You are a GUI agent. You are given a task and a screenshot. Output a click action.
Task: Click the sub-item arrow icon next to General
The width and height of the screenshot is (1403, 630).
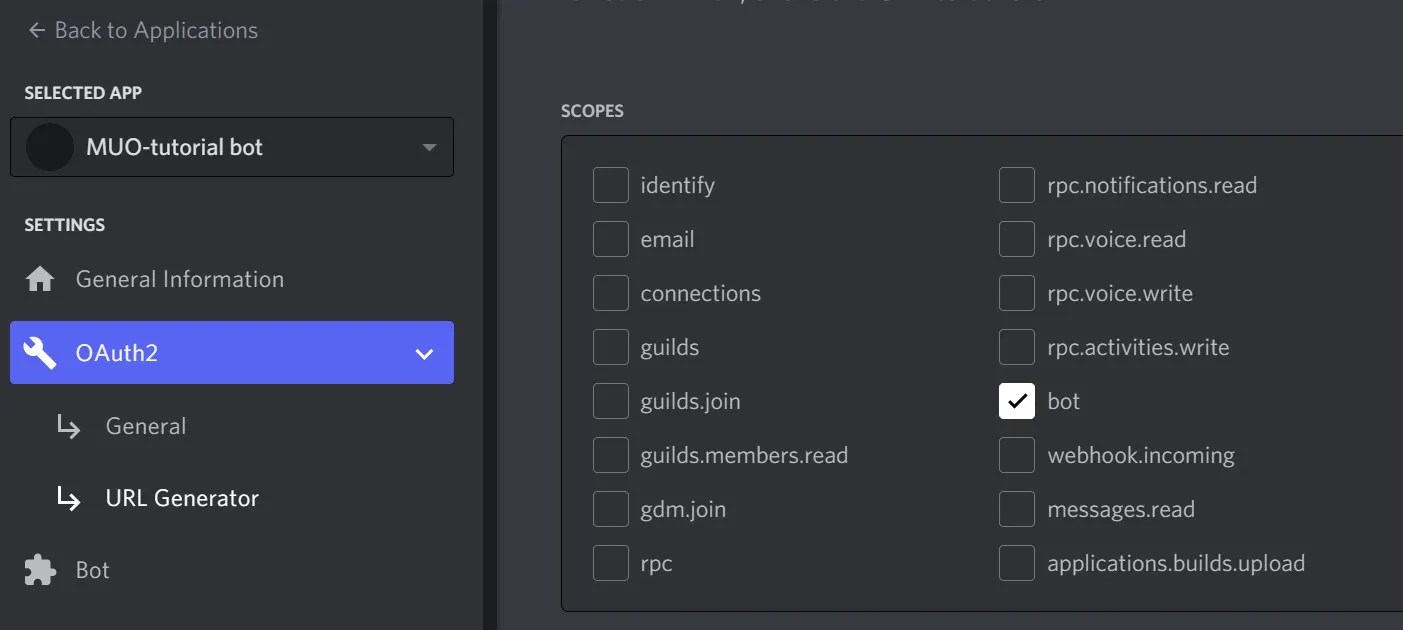click(x=68, y=426)
